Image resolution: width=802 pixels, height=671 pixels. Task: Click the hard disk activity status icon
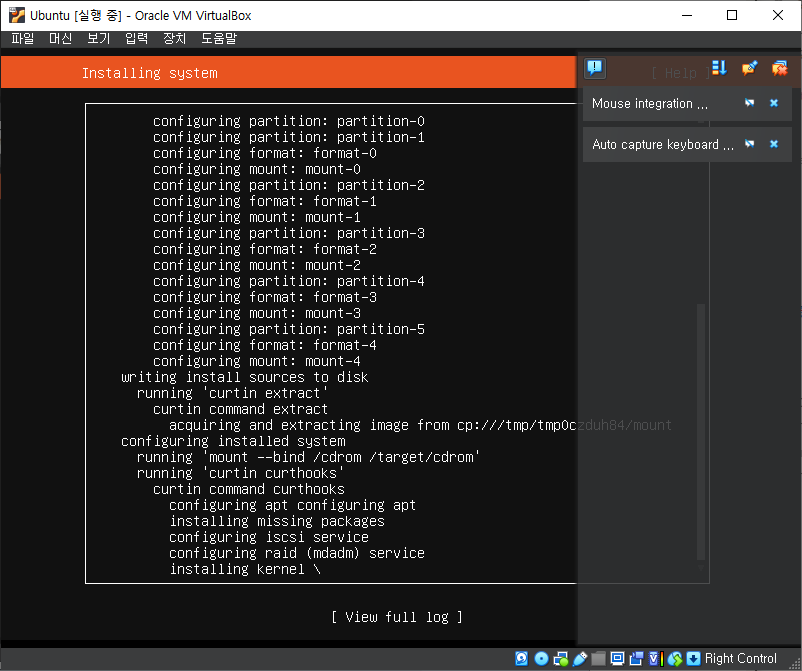[x=522, y=658]
